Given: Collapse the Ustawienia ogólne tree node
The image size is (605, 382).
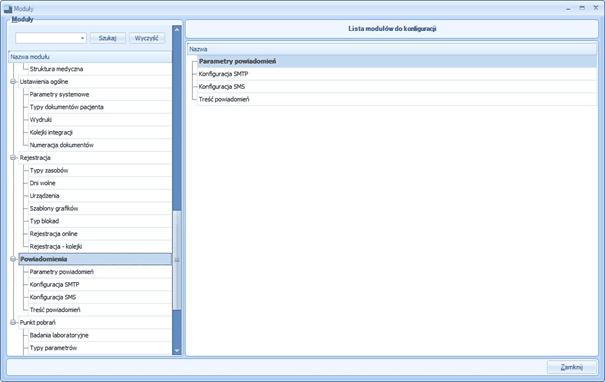Looking at the screenshot, I should (13, 81).
